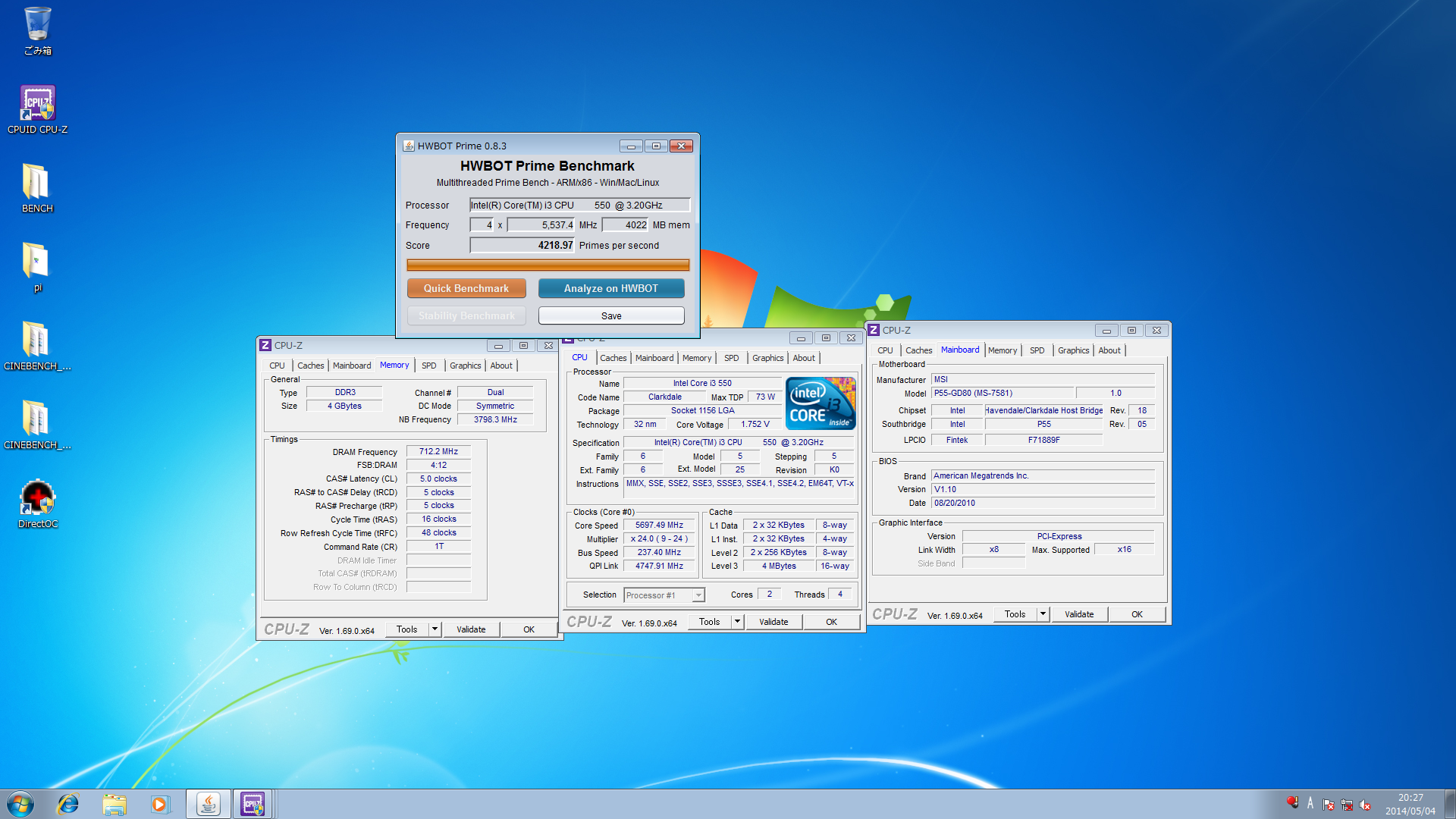The width and height of the screenshot is (1456, 819).
Task: Open Graphics tab in Mainboard window
Action: click(x=1073, y=350)
